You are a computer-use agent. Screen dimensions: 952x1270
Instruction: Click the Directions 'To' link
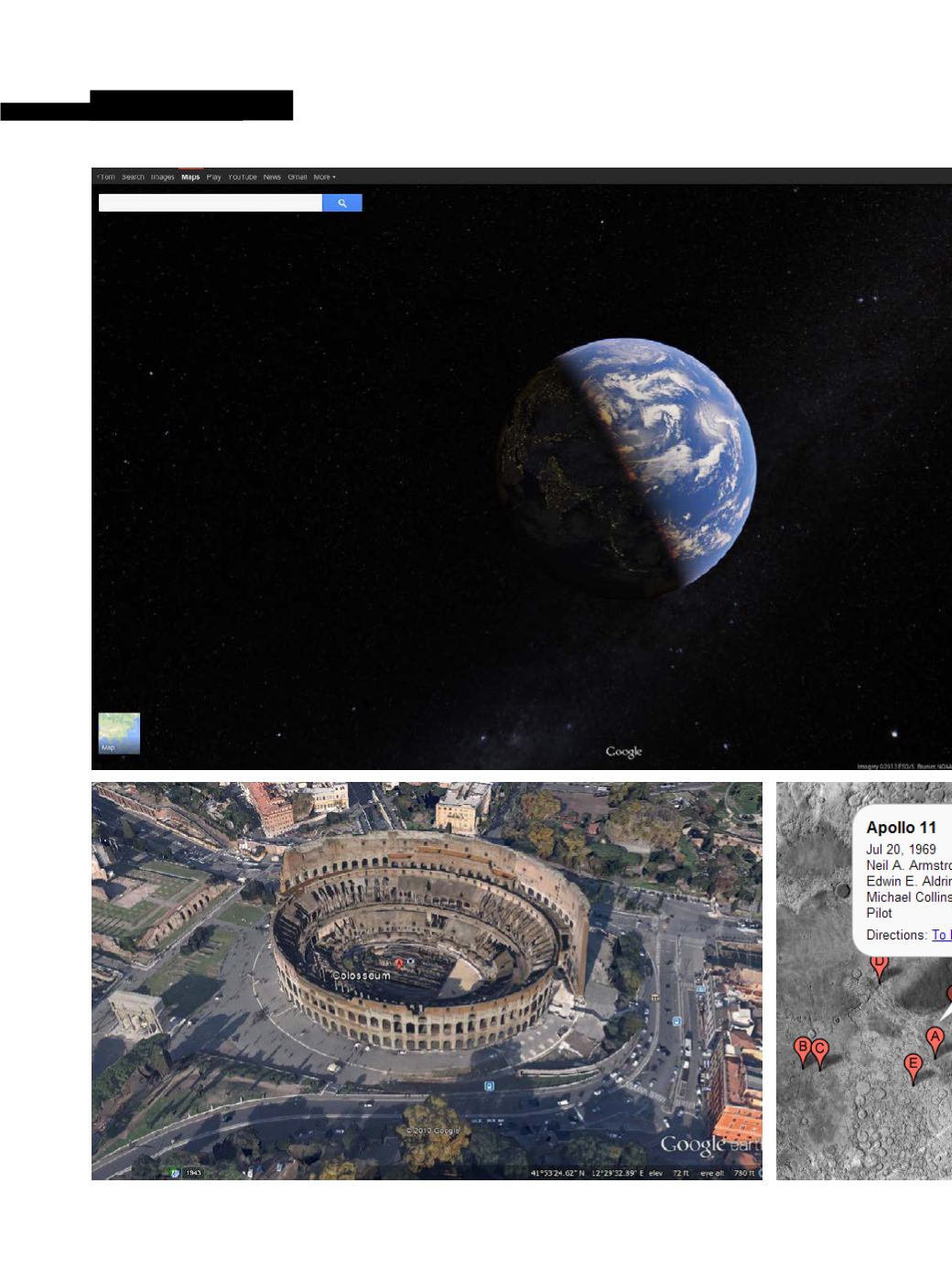[x=941, y=935]
